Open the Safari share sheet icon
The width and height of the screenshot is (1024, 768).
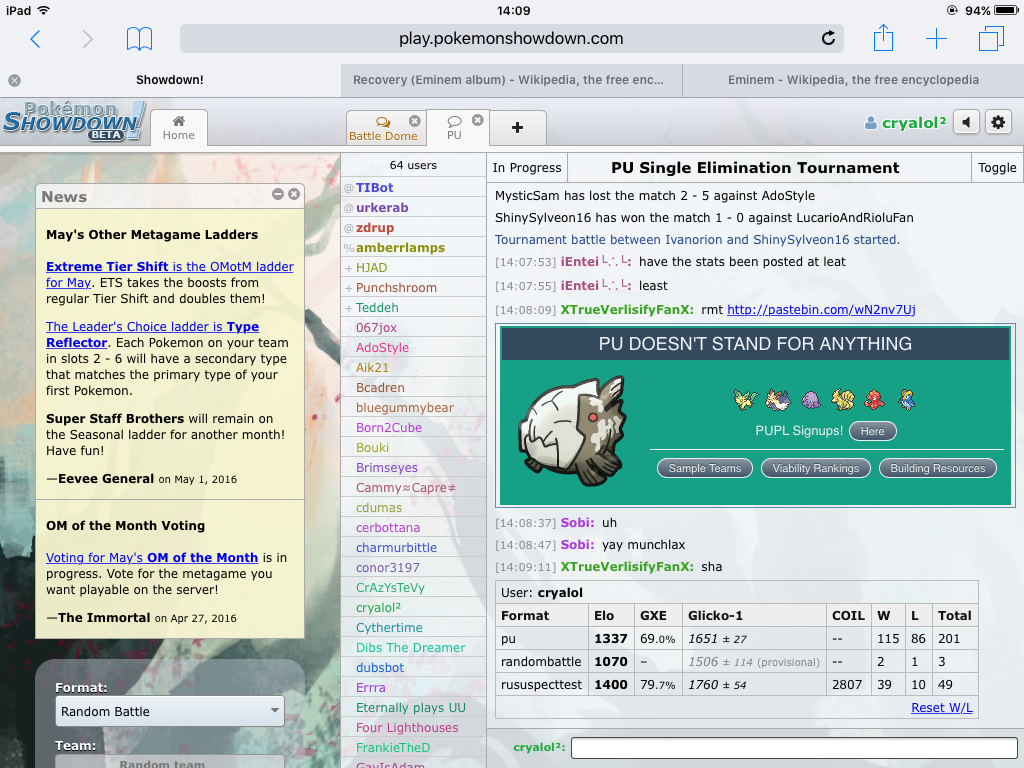tap(883, 39)
